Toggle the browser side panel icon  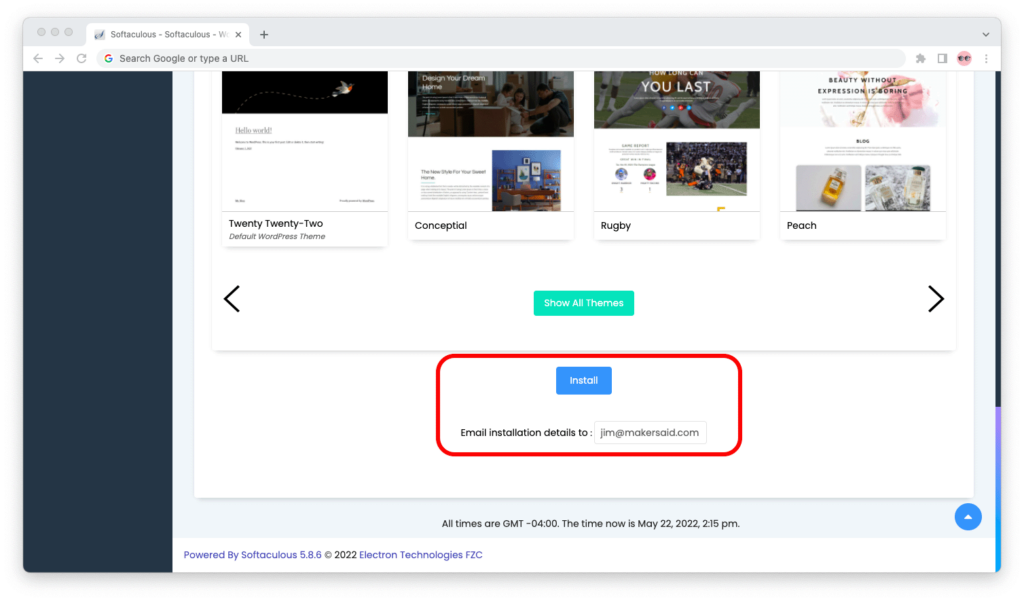[942, 58]
